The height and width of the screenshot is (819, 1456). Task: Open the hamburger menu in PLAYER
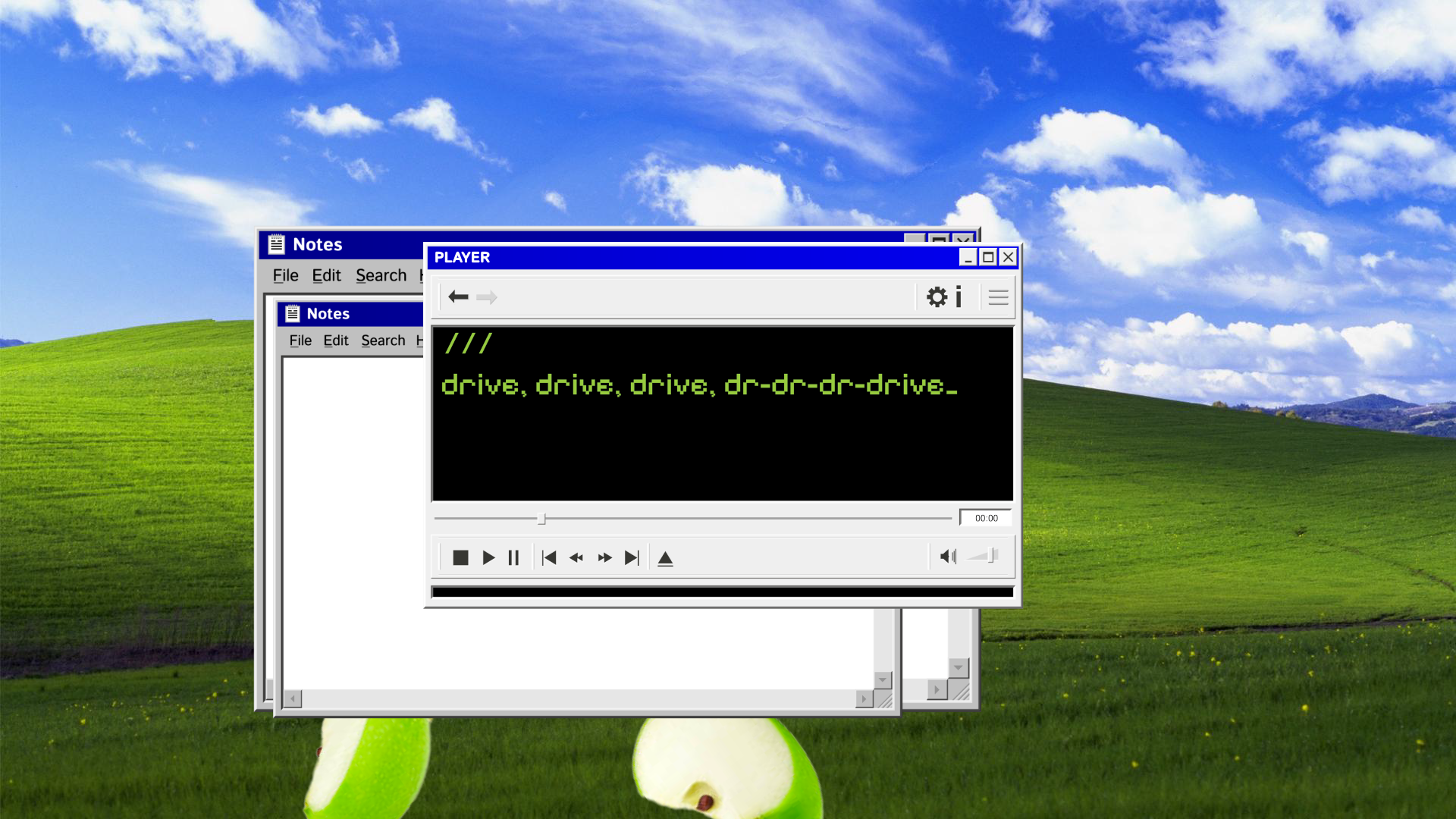(998, 297)
